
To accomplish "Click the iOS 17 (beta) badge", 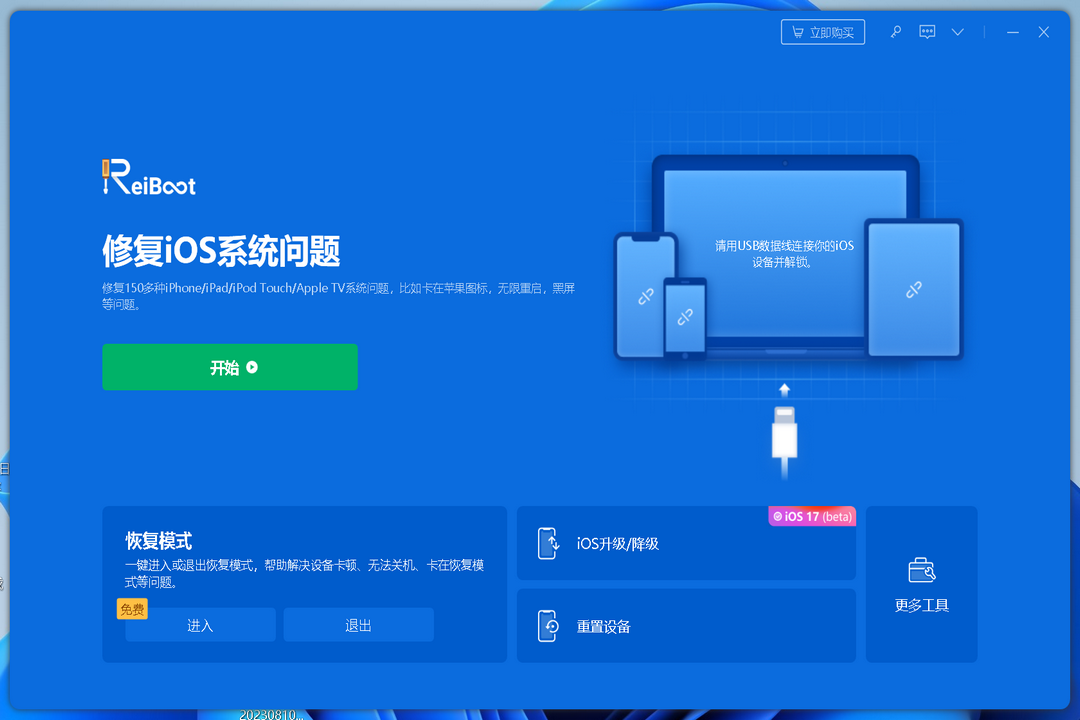I will point(811,516).
